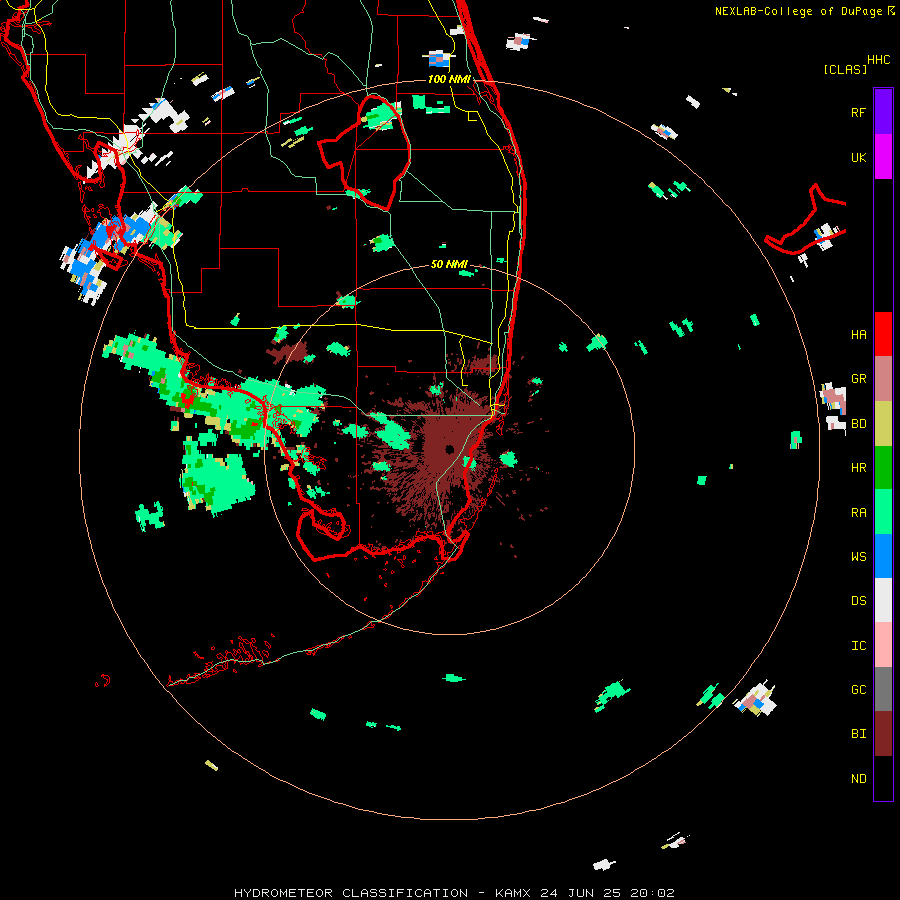
Task: Click the BD legend label
Action: coord(858,424)
